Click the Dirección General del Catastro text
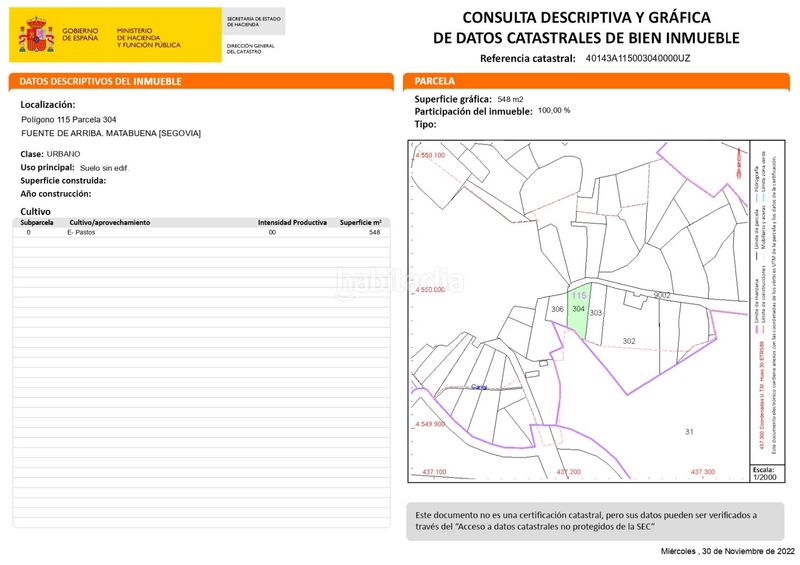This screenshot has height=565, width=800. click(251, 48)
